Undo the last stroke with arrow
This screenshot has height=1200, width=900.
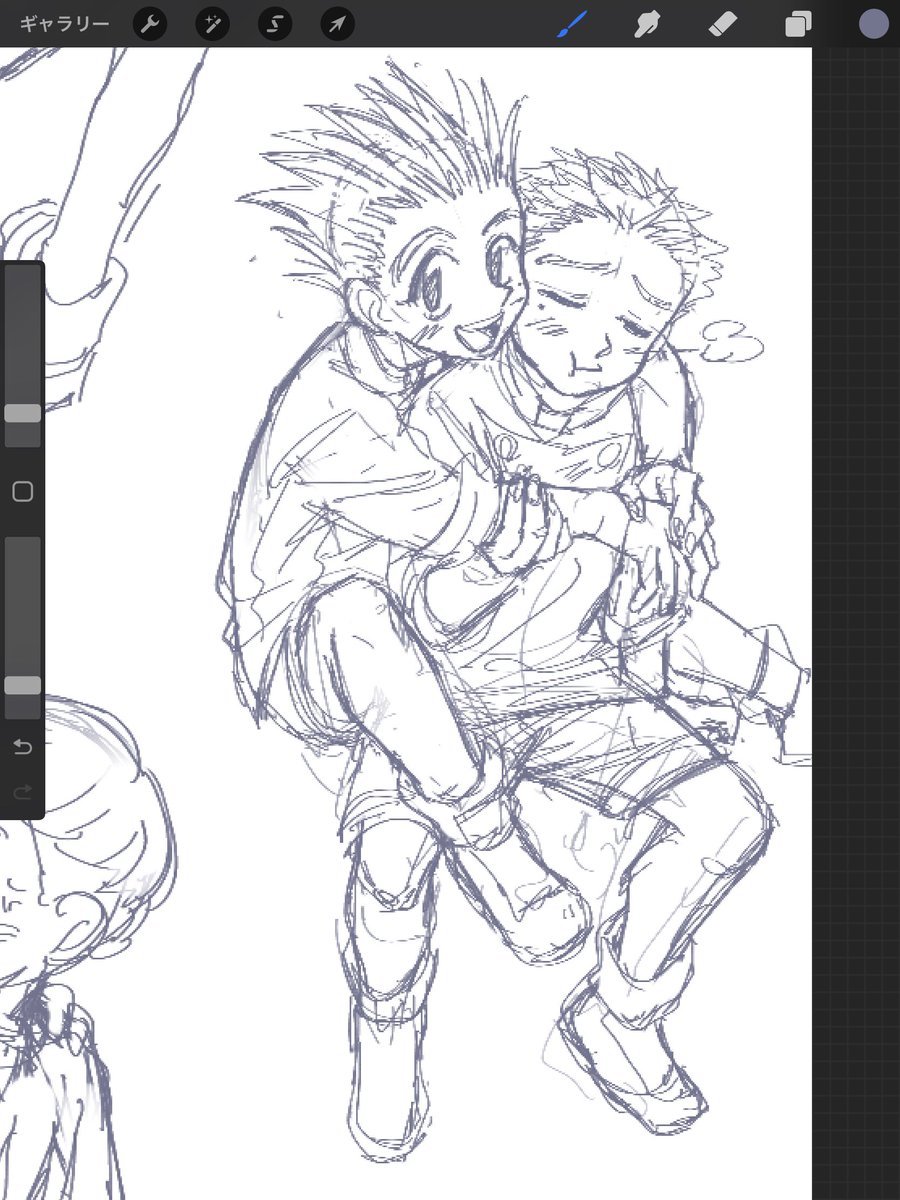22,747
